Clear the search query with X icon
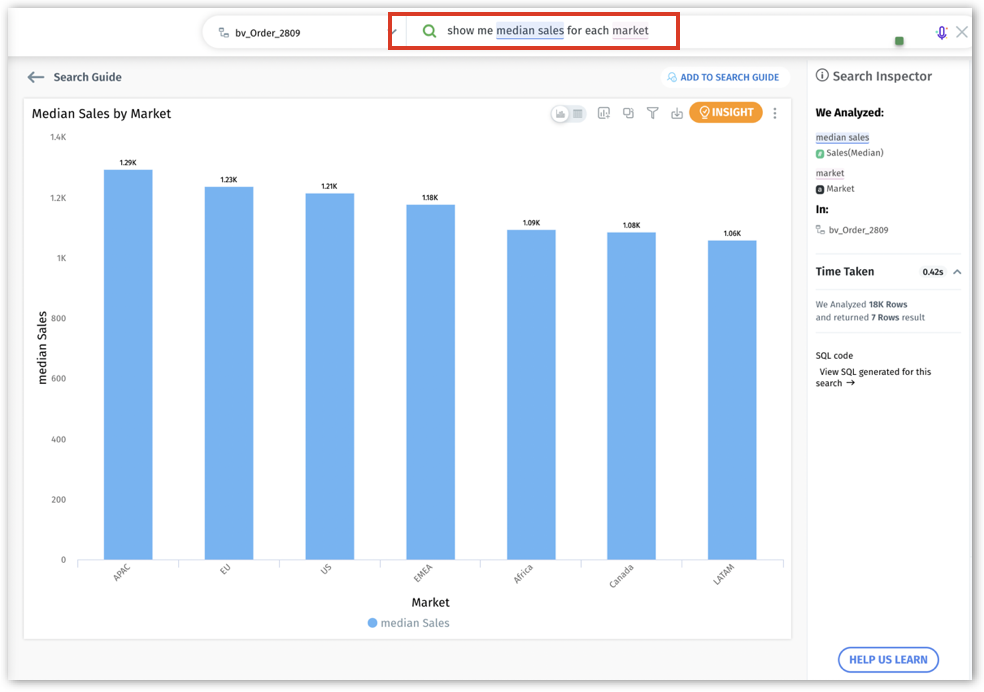The height and width of the screenshot is (692, 984). (962, 32)
